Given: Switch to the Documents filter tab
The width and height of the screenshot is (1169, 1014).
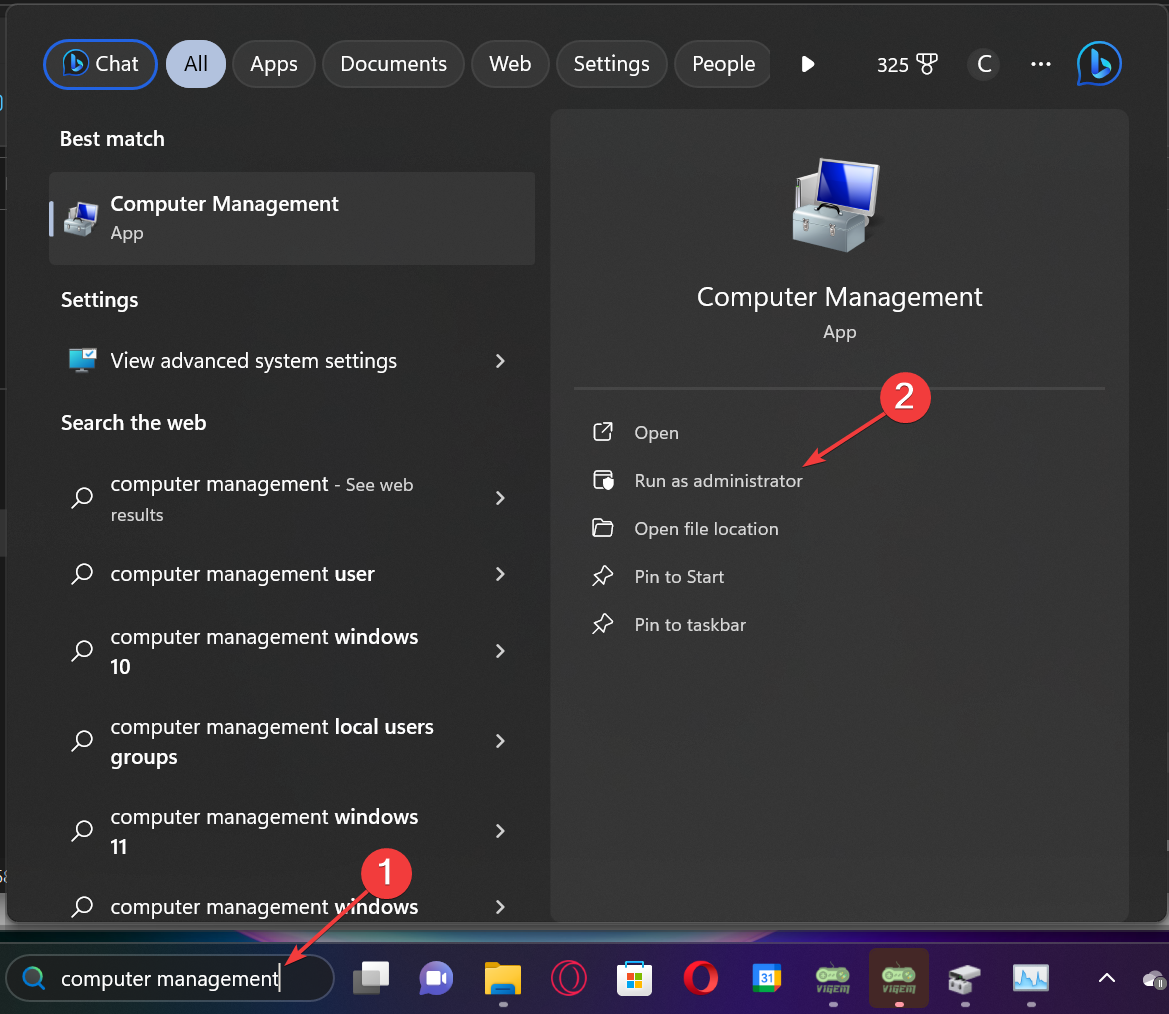Looking at the screenshot, I should (x=392, y=63).
